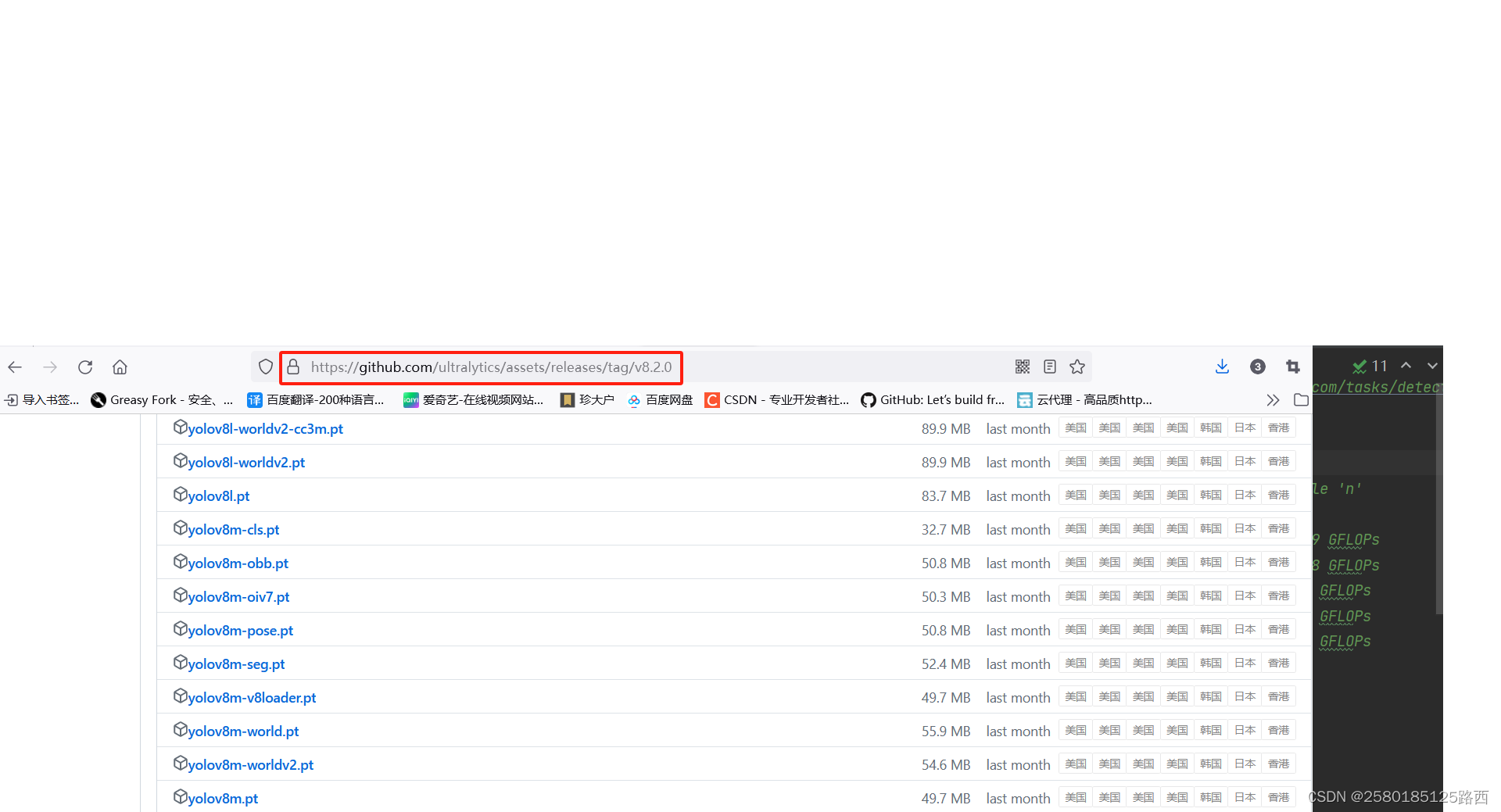Open the yolov8m-world.pt asset link
Viewport: 1501px width, 812px height.
click(243, 732)
